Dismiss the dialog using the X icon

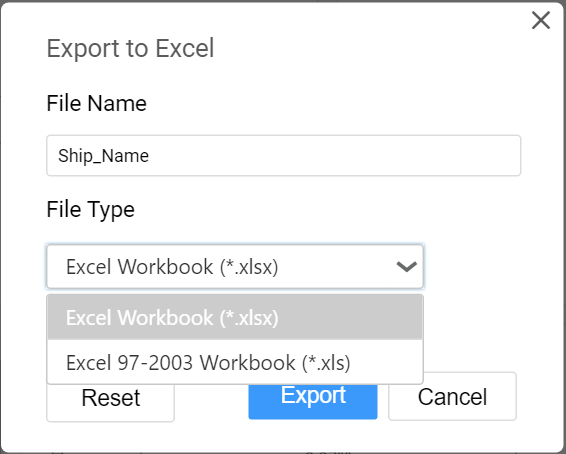541,20
